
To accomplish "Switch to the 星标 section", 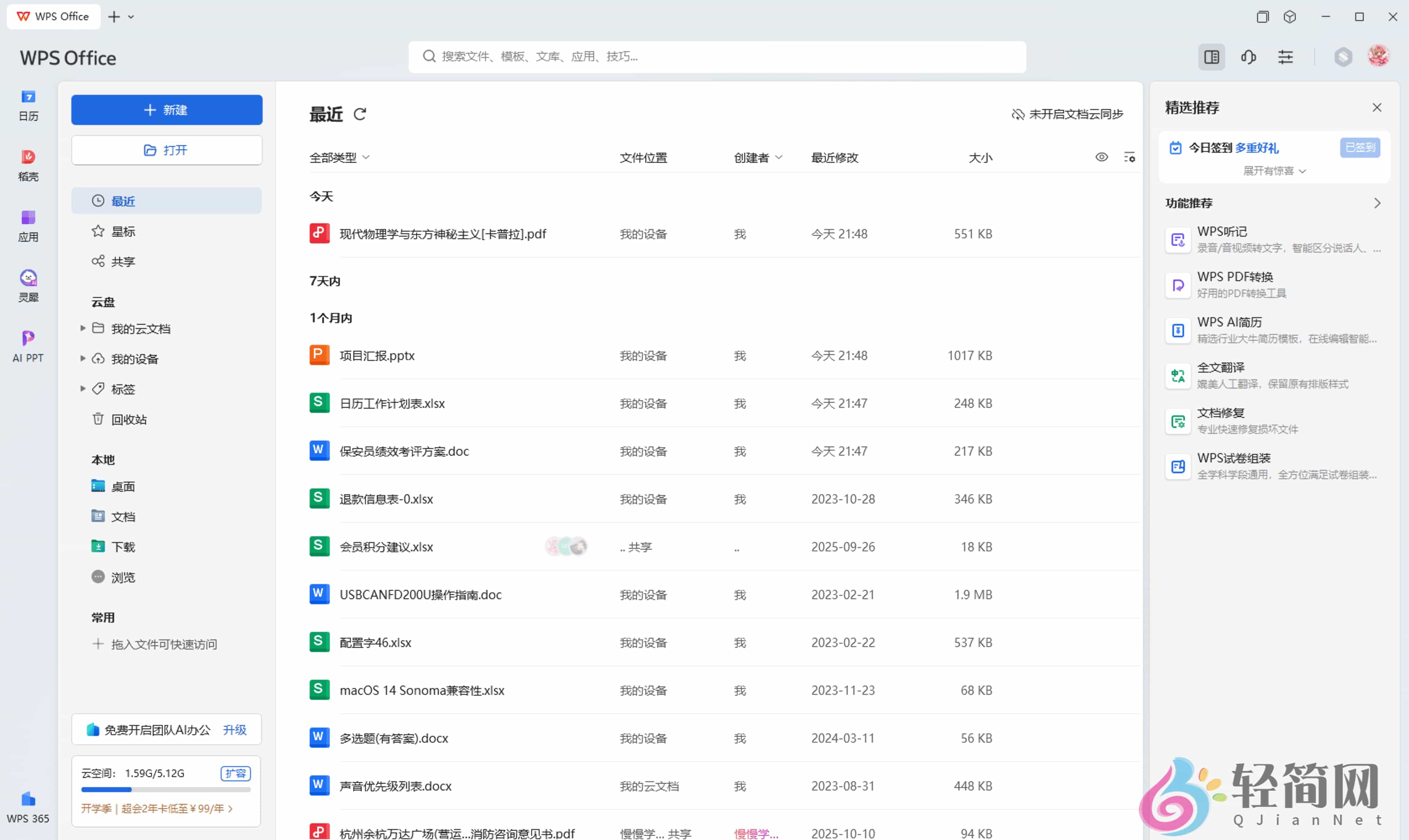I will pyautogui.click(x=124, y=230).
